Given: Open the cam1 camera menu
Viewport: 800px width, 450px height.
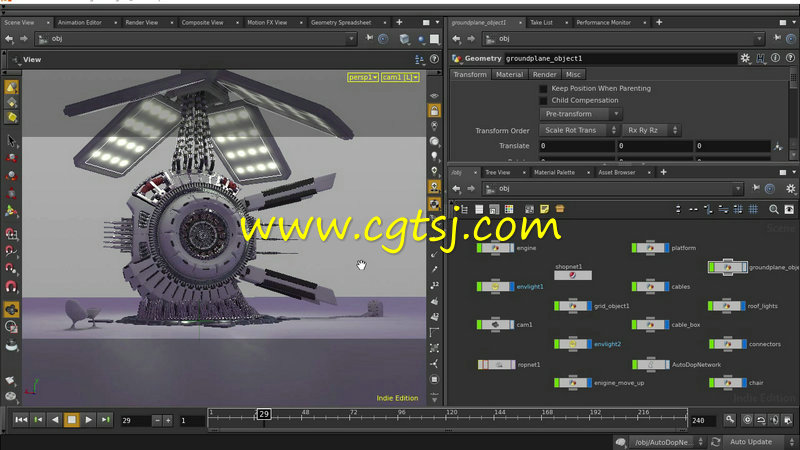Looking at the screenshot, I should [400, 77].
